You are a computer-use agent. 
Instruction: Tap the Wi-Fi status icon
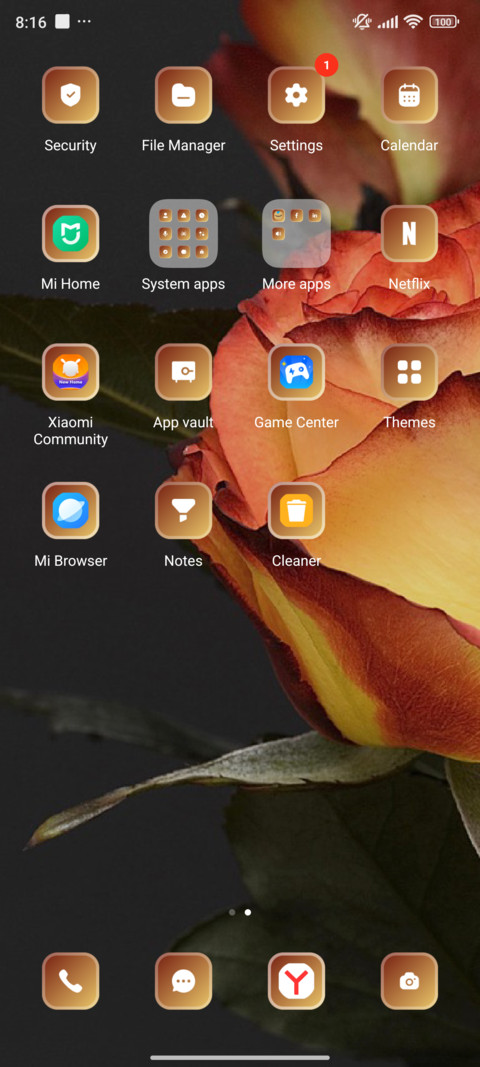point(413,22)
